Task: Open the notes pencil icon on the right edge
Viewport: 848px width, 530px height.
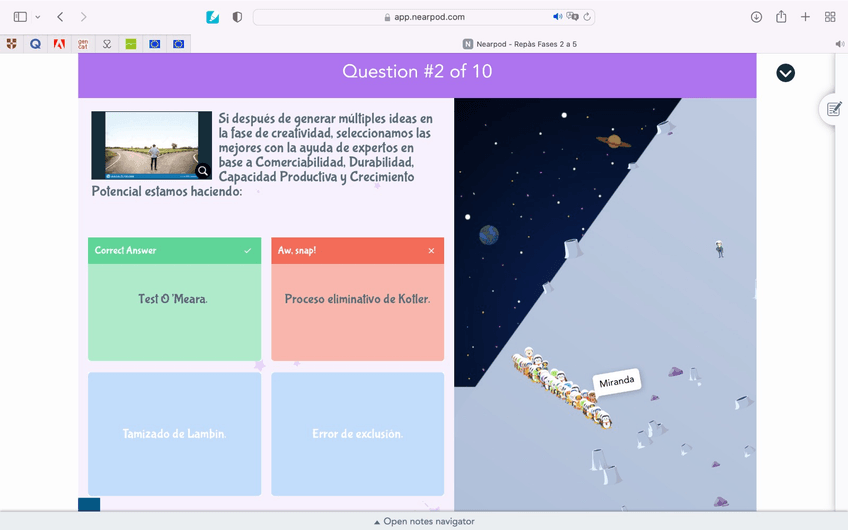Action: click(833, 109)
